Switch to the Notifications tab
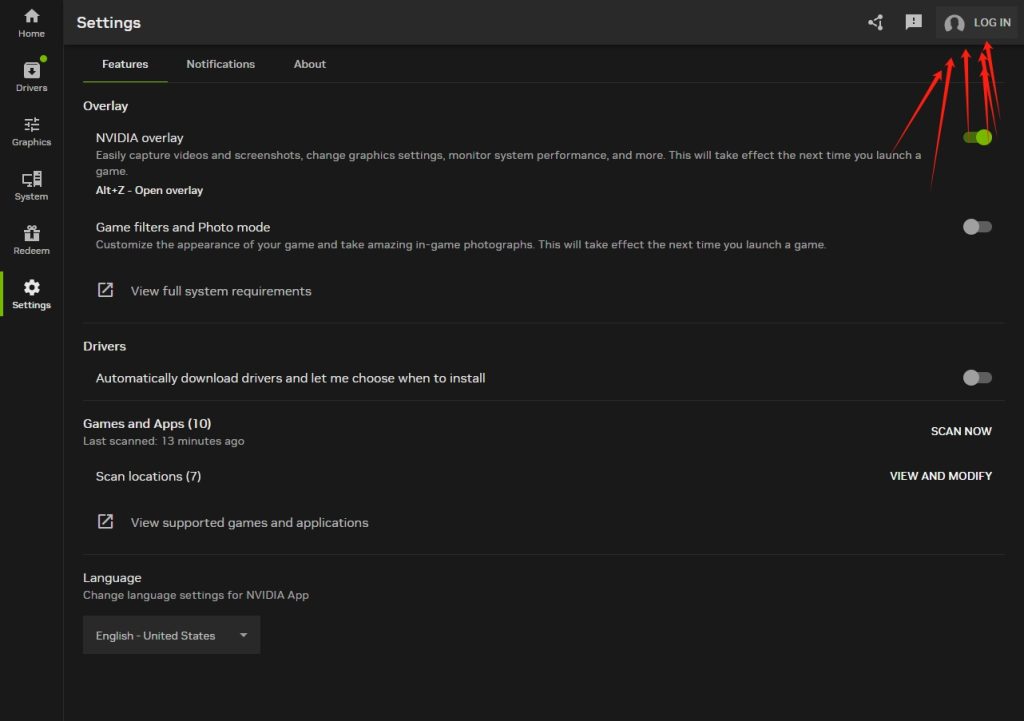This screenshot has height=721, width=1024. [x=221, y=64]
